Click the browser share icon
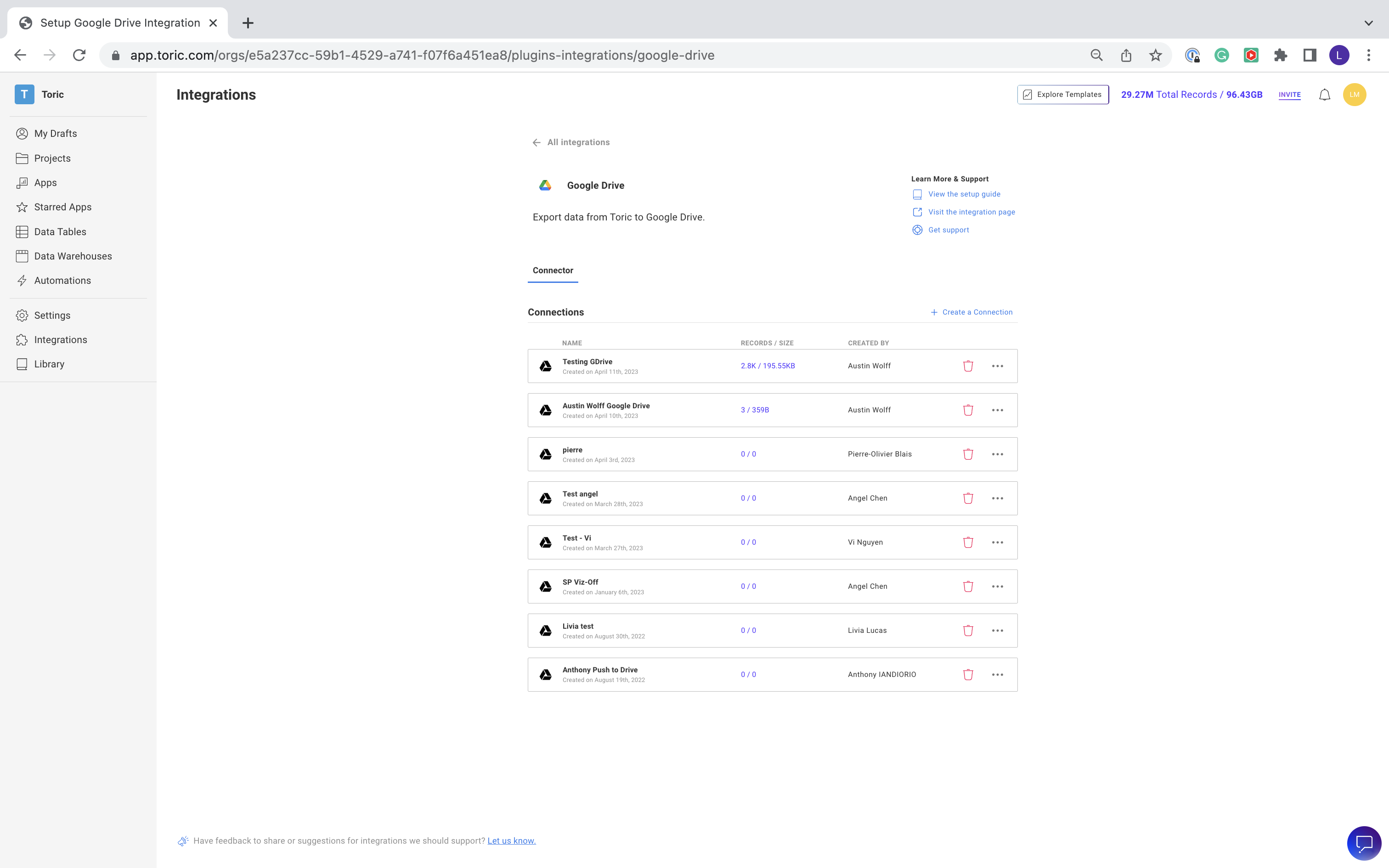This screenshot has width=1389, height=868. pos(1125,55)
